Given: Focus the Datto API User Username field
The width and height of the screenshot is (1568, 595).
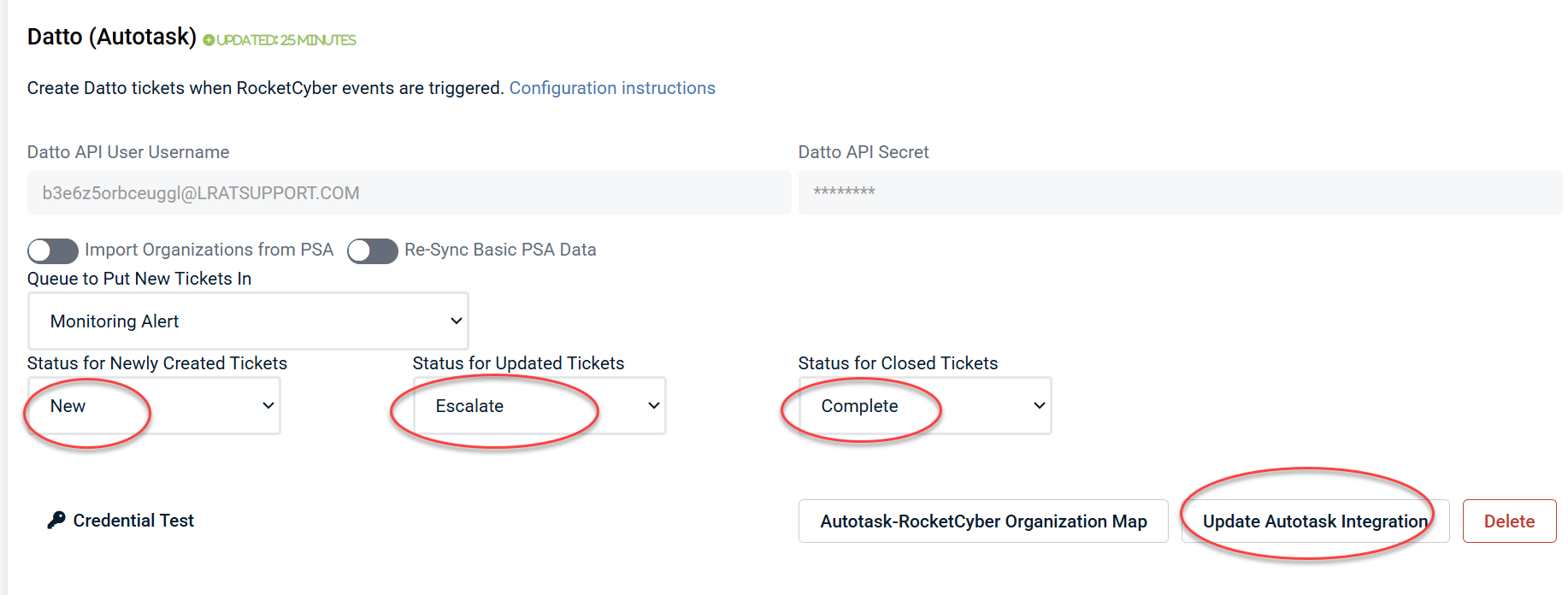Looking at the screenshot, I should click(409, 193).
